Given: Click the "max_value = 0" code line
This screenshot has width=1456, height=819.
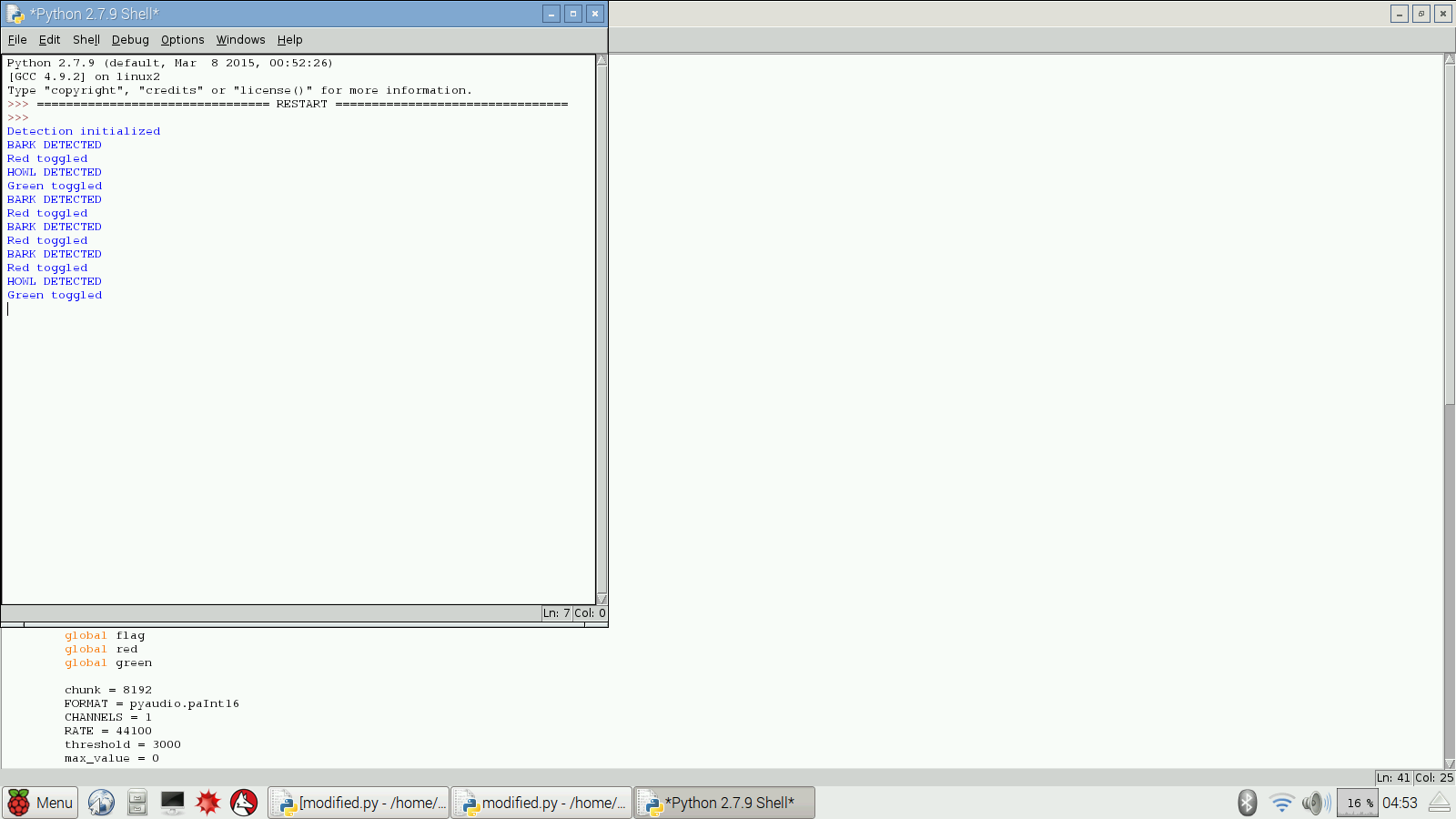Looking at the screenshot, I should 112,758.
